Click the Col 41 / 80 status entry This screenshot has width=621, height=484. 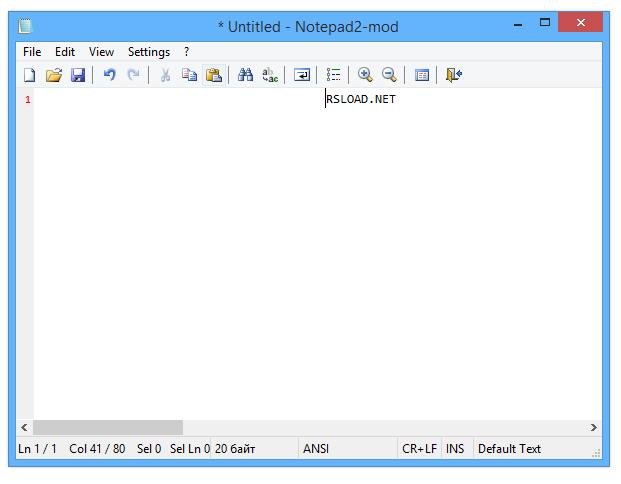pyautogui.click(x=97, y=449)
